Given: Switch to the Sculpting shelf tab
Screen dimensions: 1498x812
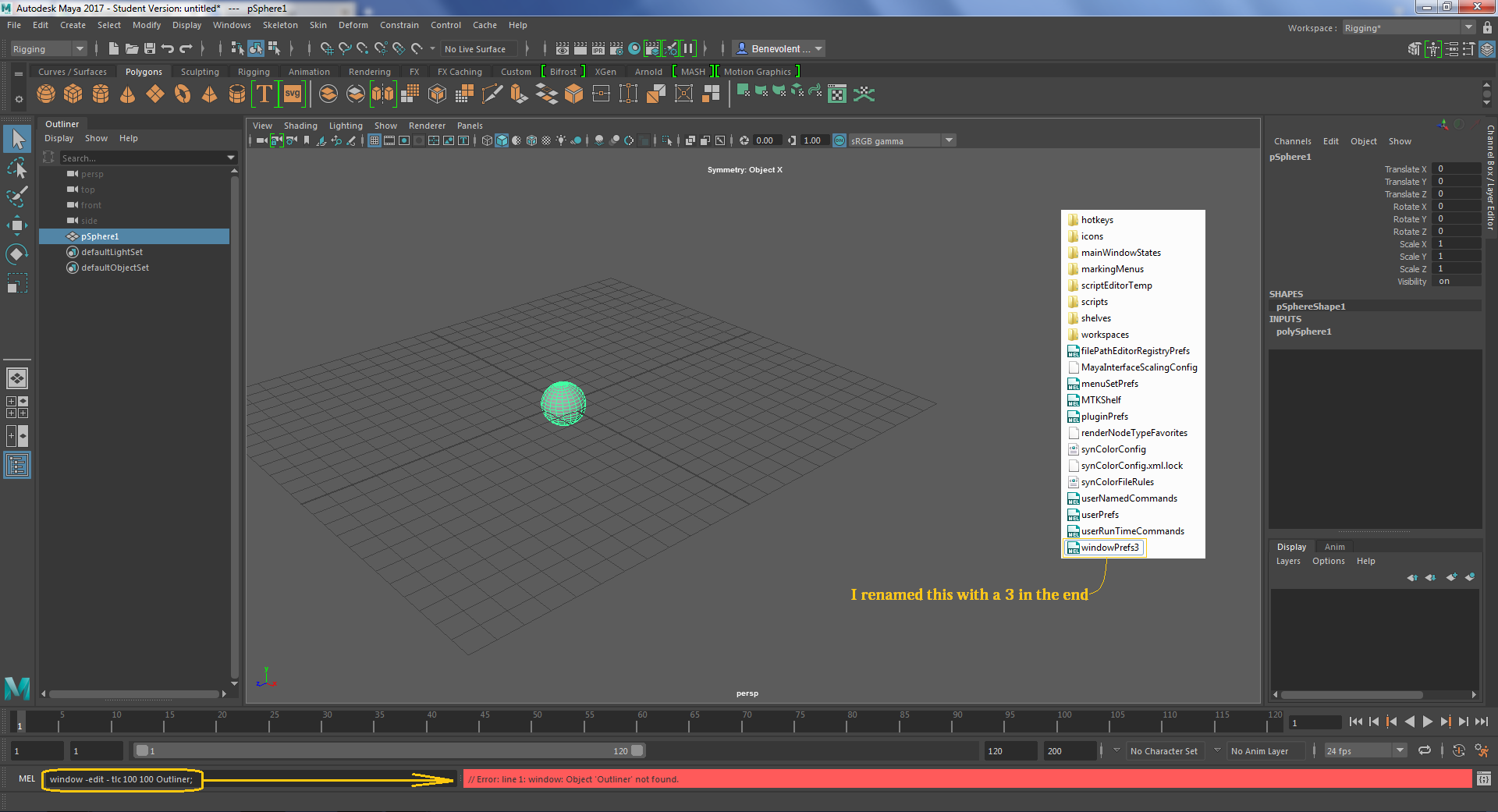Looking at the screenshot, I should (x=200, y=72).
